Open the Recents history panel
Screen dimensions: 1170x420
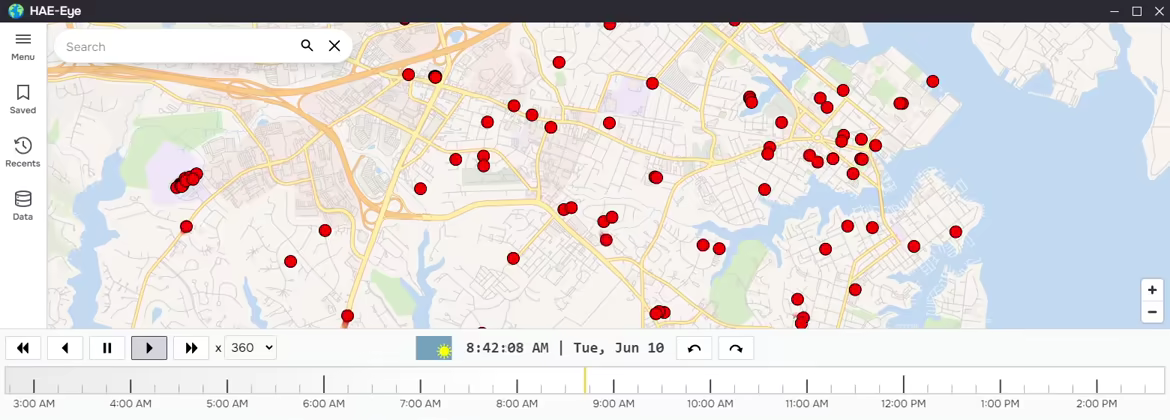tap(23, 152)
